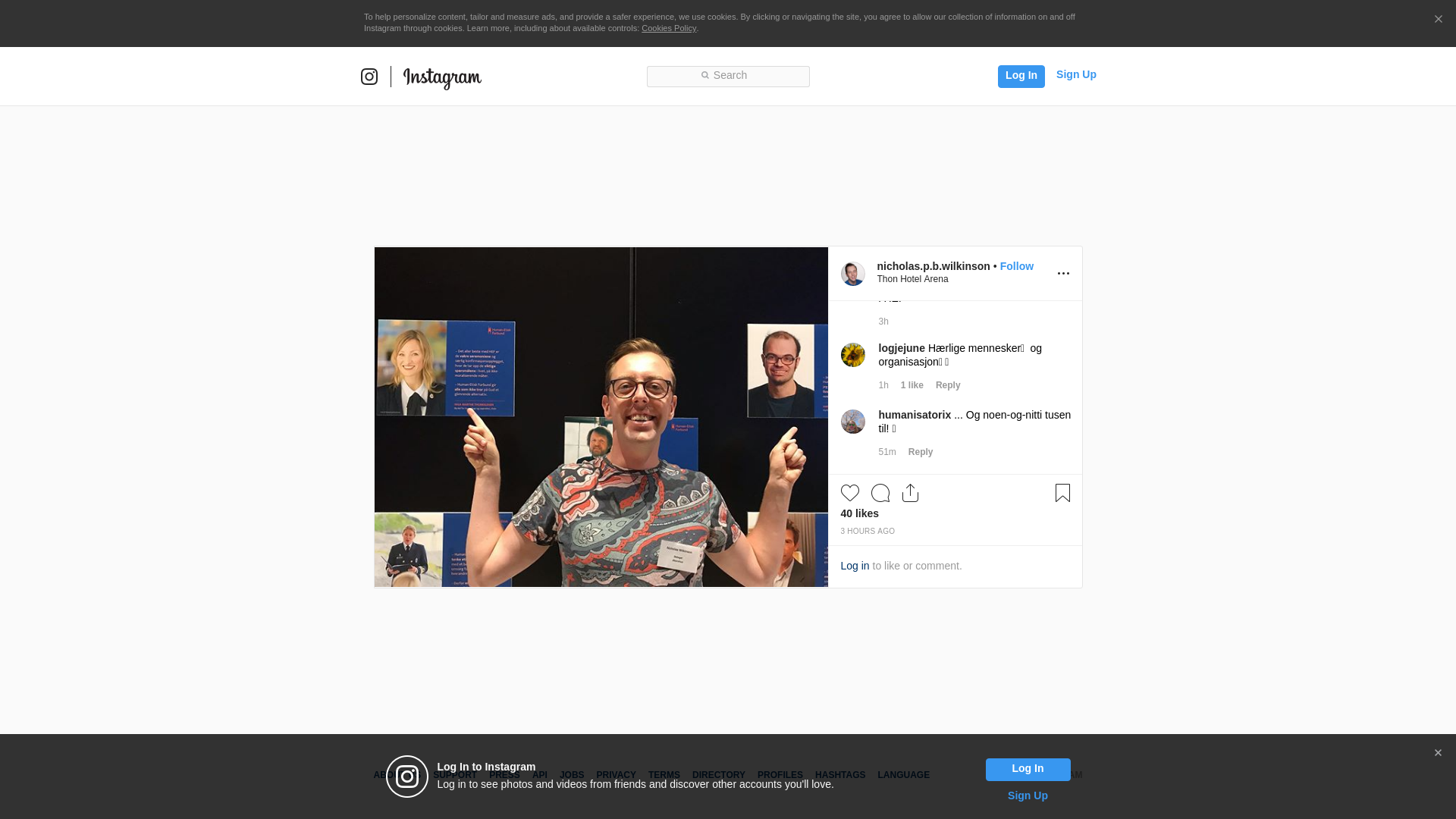Reply to logjejune comment
The image size is (1456, 819).
pyautogui.click(x=948, y=385)
